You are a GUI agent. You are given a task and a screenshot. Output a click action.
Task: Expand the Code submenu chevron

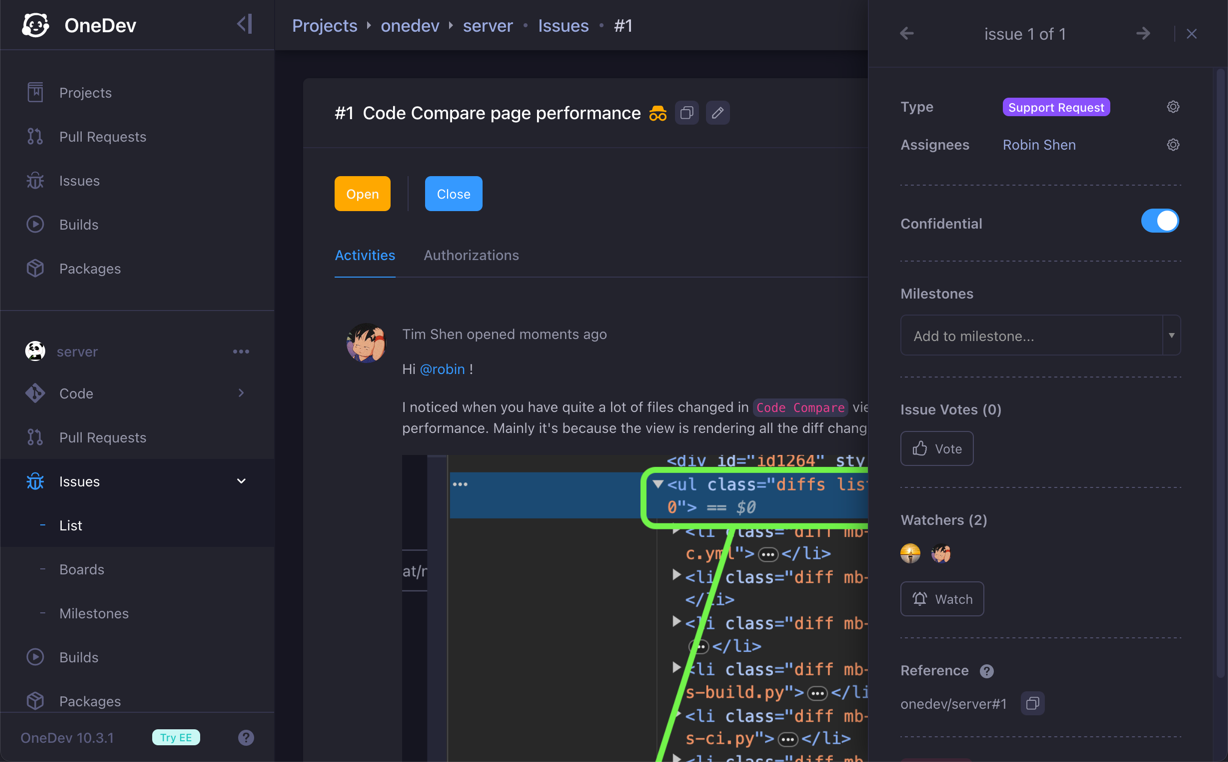click(241, 394)
